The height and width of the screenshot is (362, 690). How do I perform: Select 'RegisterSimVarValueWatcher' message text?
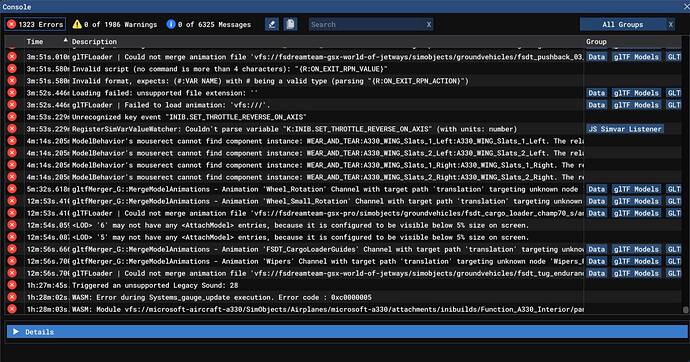[x=295, y=129]
